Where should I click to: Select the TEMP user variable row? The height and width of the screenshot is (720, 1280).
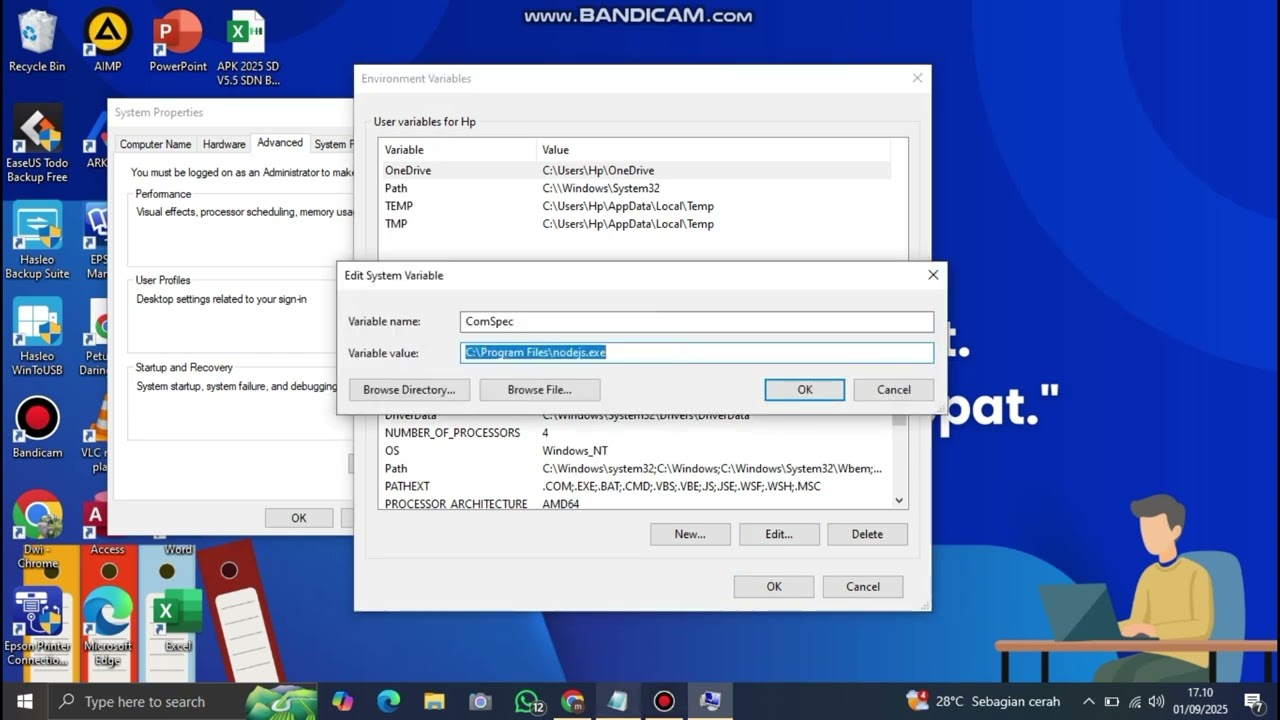635,206
